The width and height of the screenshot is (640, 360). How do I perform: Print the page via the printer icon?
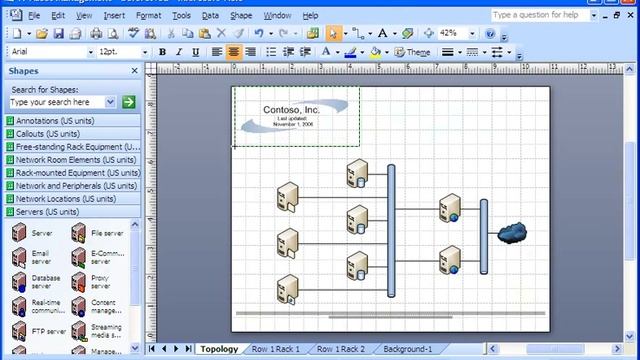point(96,33)
